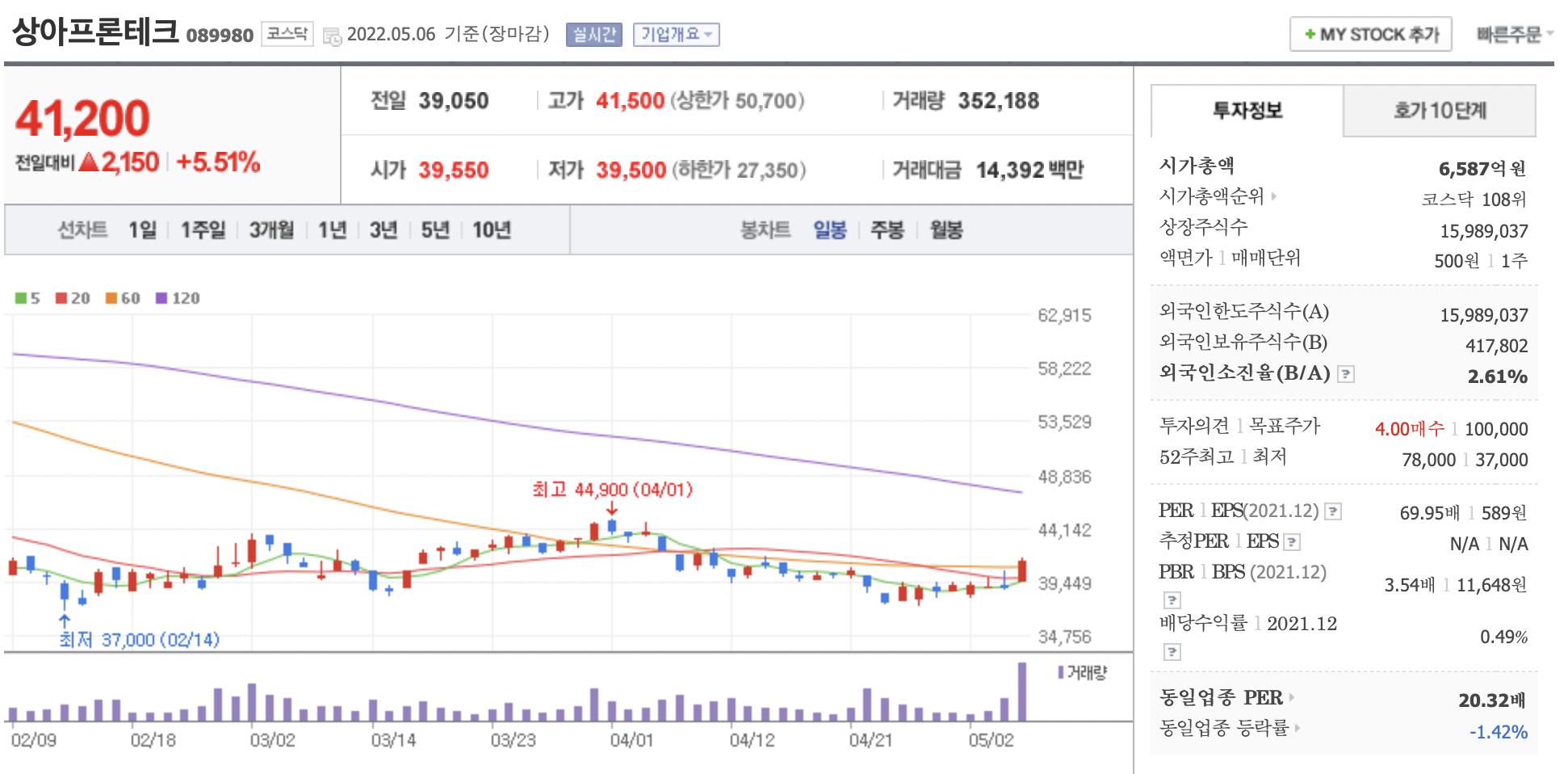Click the 시가총액 value 6,587억원
Image resolution: width=1568 pixels, height=774 pixels.
point(1482,169)
